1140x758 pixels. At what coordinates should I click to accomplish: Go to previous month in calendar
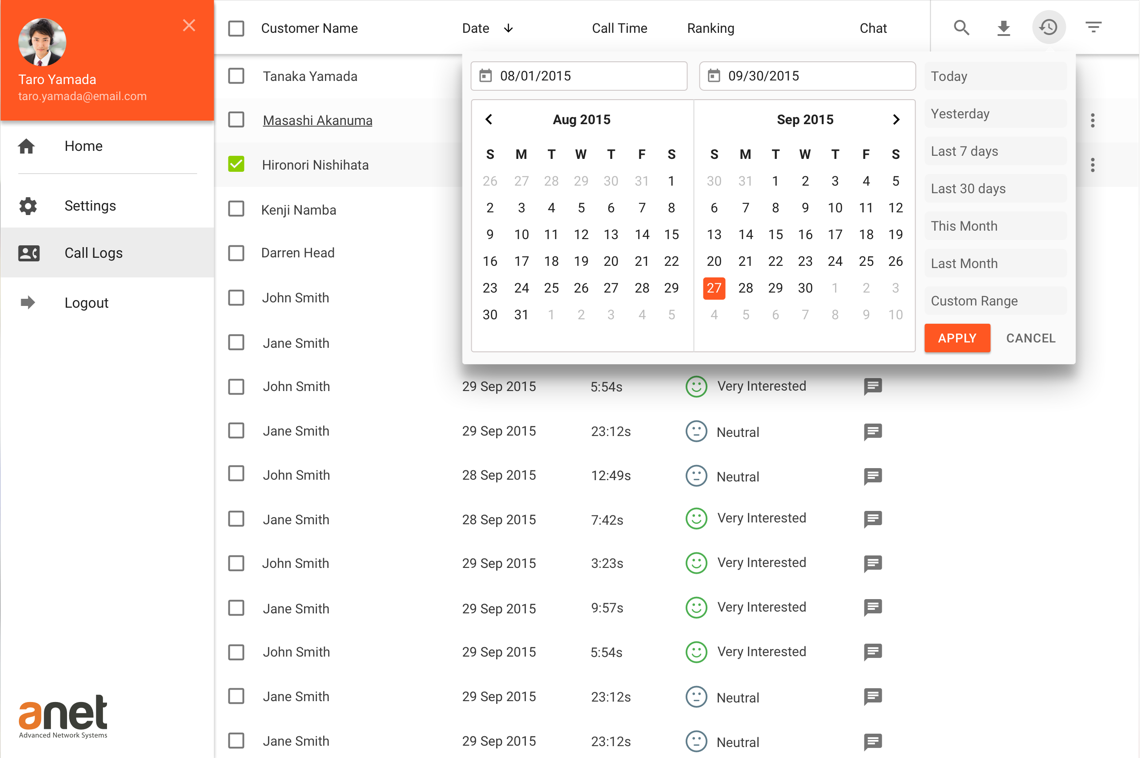489,120
